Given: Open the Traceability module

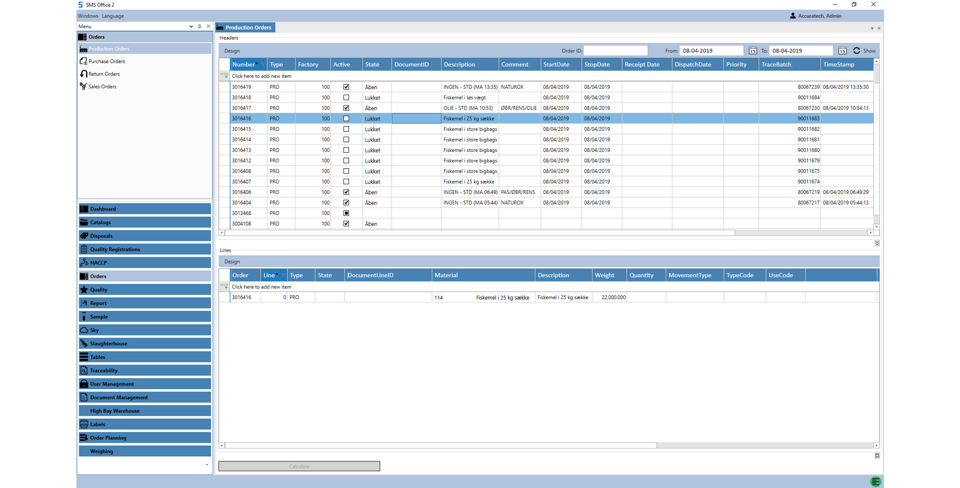Looking at the screenshot, I should coord(104,370).
